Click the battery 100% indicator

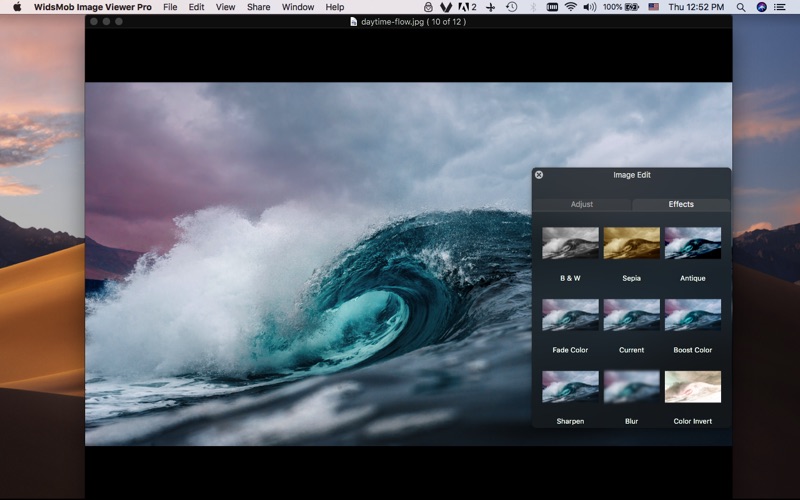coord(621,7)
